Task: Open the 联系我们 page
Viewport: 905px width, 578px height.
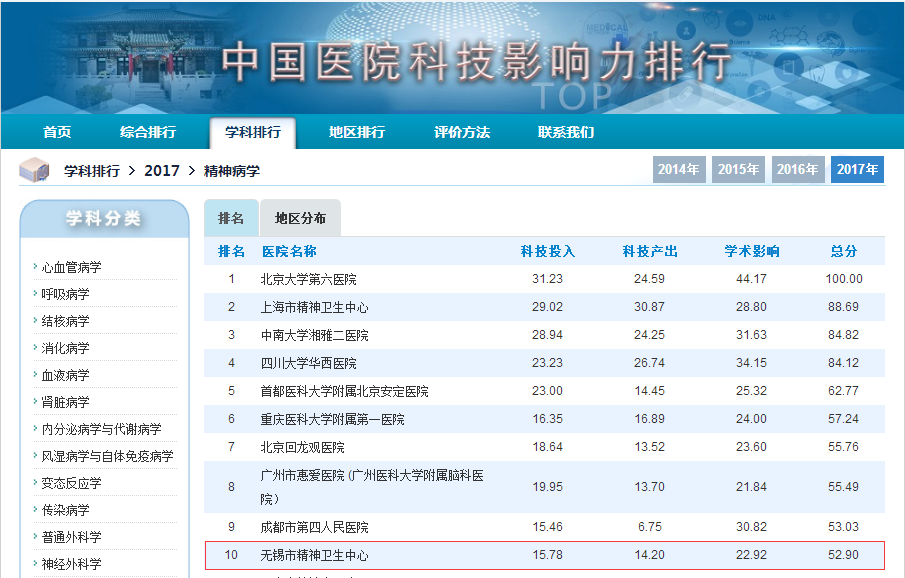Action: pos(566,132)
